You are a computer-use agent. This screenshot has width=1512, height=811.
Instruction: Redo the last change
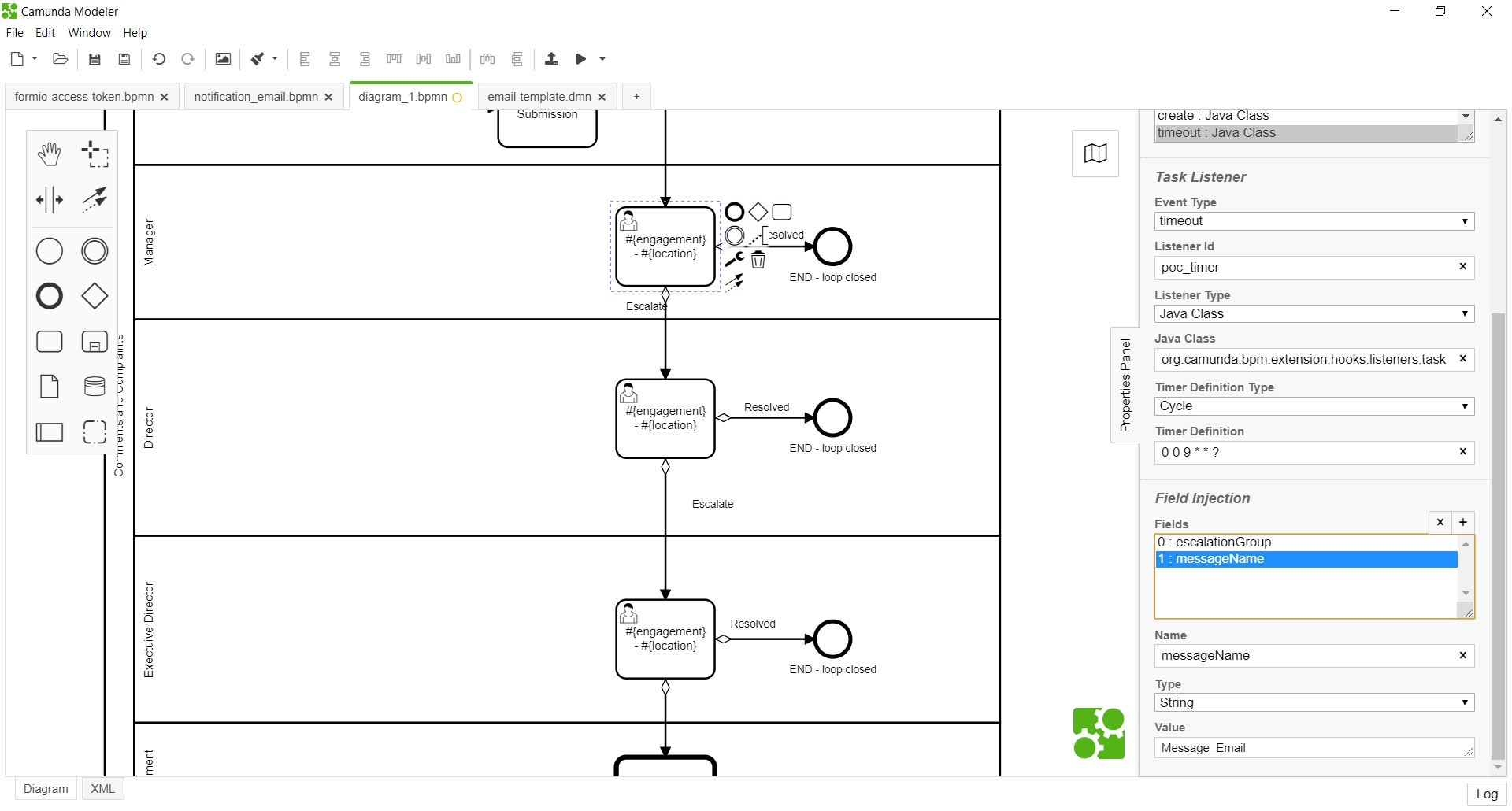pos(187,59)
